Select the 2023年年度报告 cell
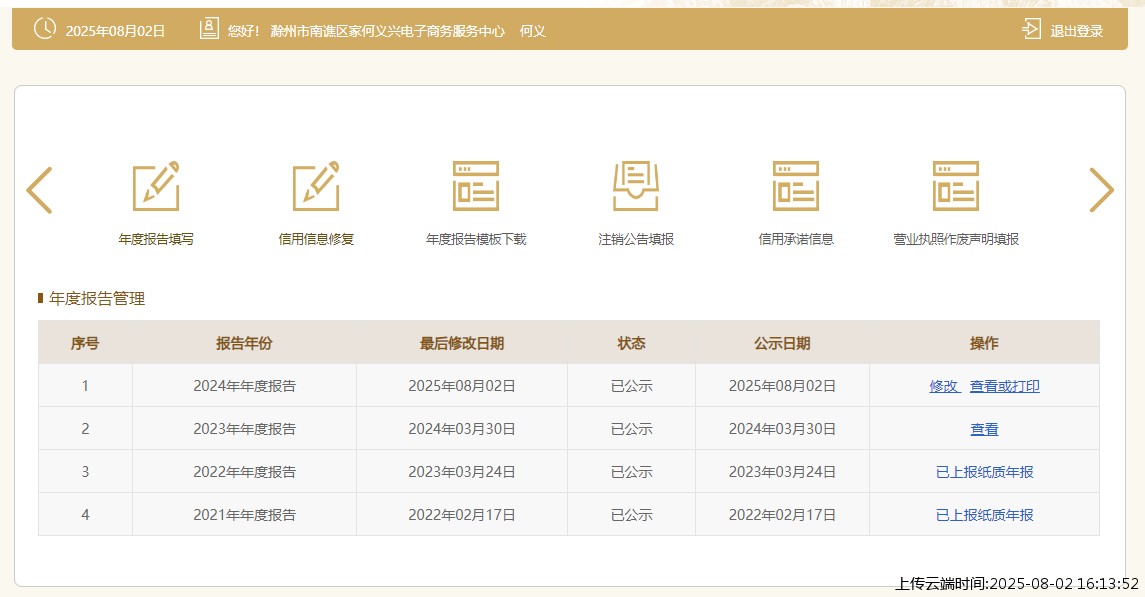Image resolution: width=1145 pixels, height=597 pixels. coord(245,429)
